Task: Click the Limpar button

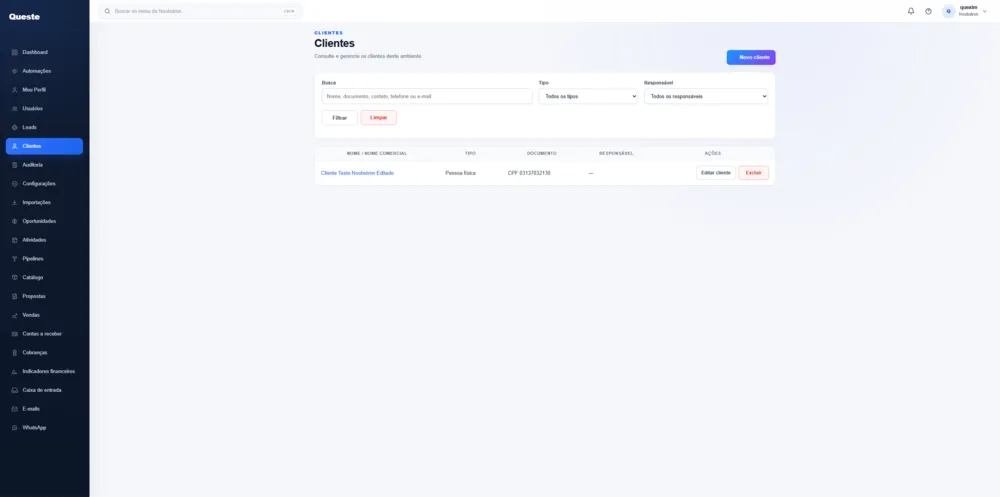Action: [379, 118]
